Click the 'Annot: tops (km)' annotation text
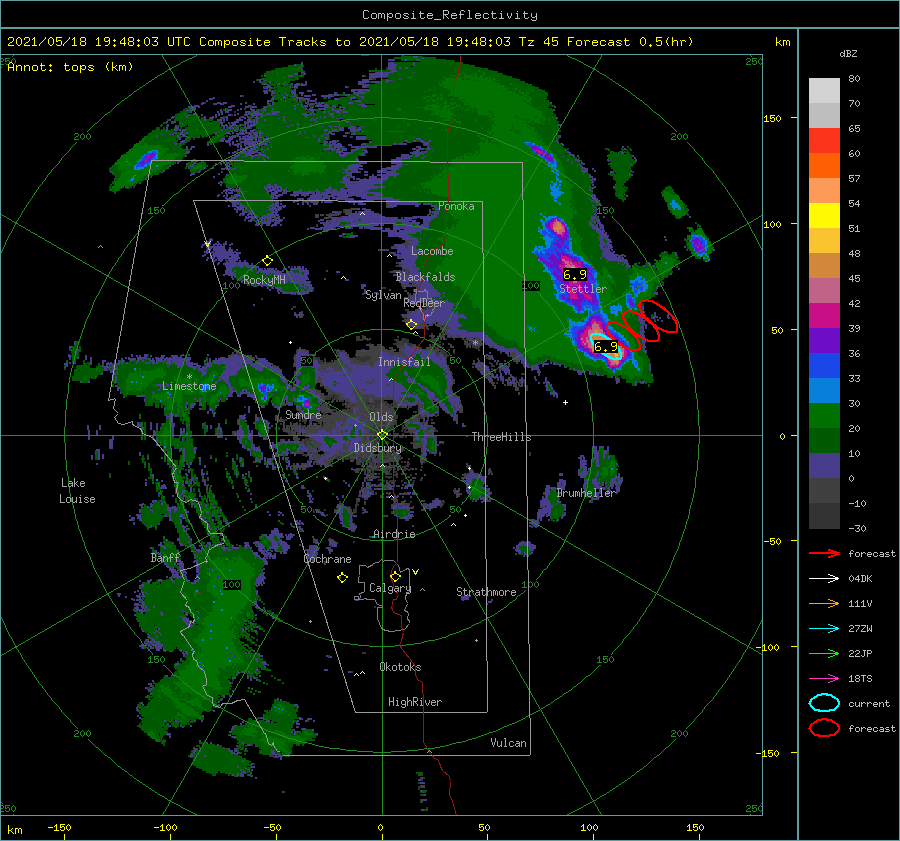The width and height of the screenshot is (900, 841). pyautogui.click(x=70, y=67)
